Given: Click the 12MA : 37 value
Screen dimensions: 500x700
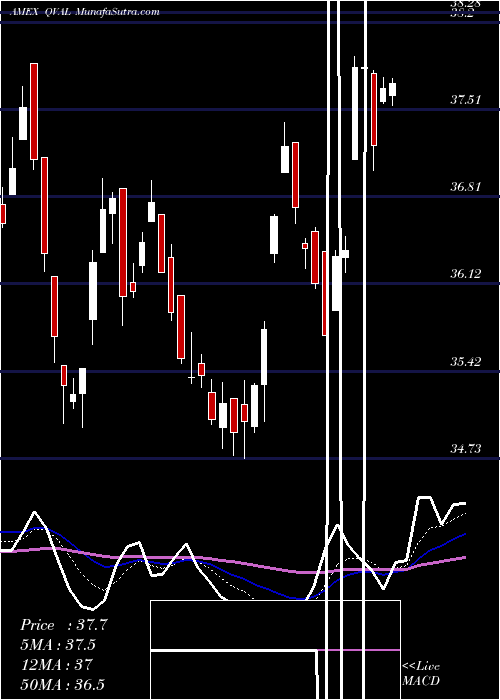Looking at the screenshot, I should pyautogui.click(x=56, y=664).
